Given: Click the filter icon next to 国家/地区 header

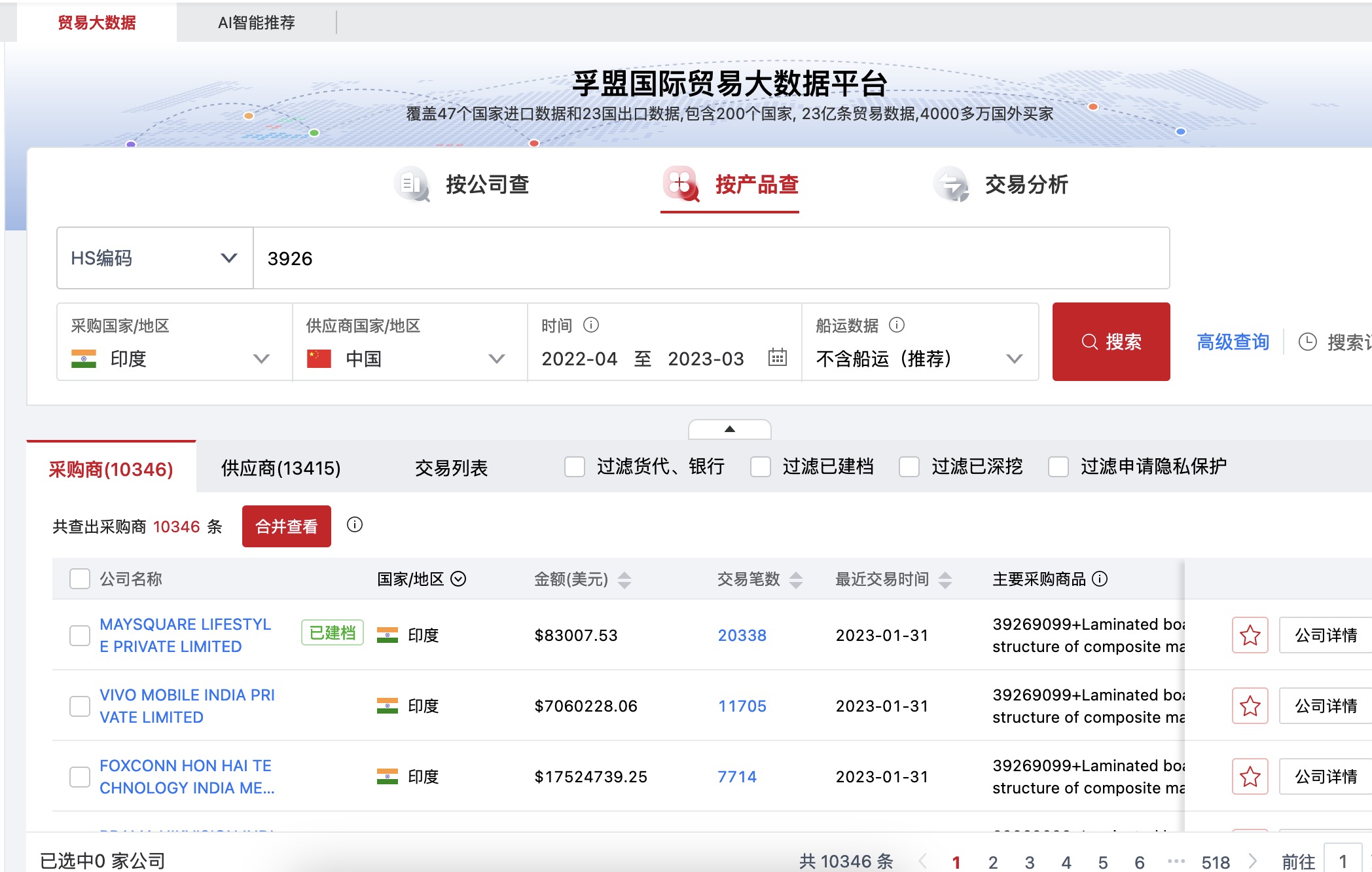Looking at the screenshot, I should coord(459,579).
